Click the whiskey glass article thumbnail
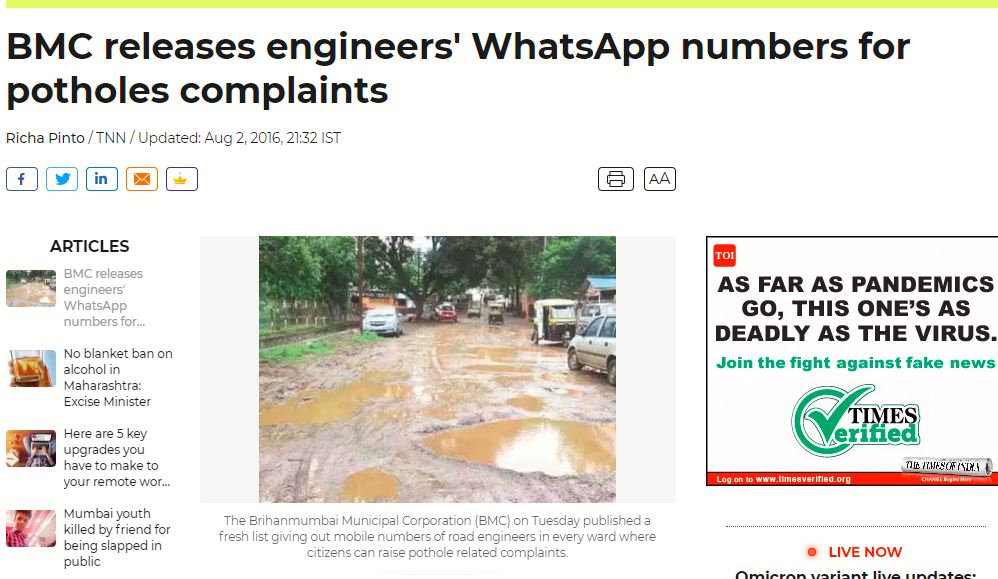The width and height of the screenshot is (998, 579). (31, 368)
